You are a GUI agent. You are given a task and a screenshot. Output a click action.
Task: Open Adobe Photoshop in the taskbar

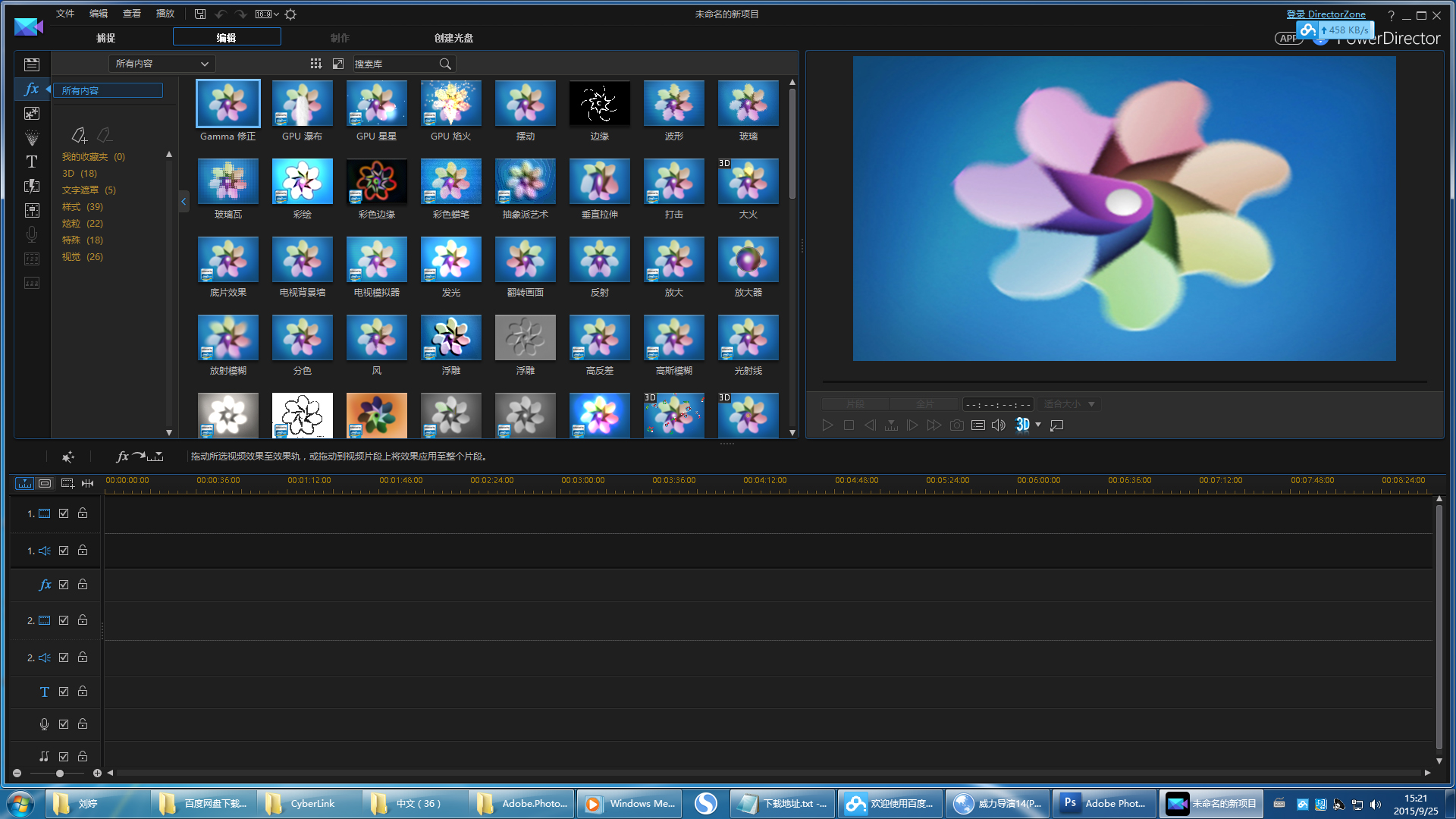(1106, 803)
